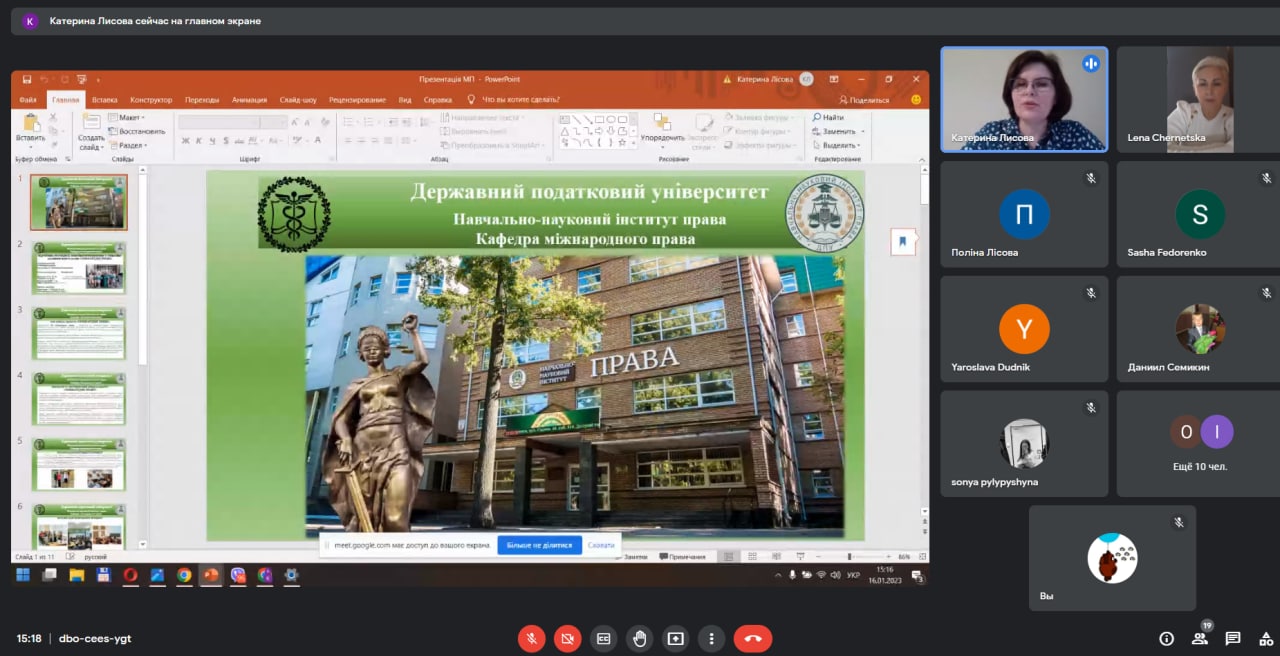This screenshot has height=656, width=1280.
Task: Switch to the Анимация ribbon tab
Action: 249,100
